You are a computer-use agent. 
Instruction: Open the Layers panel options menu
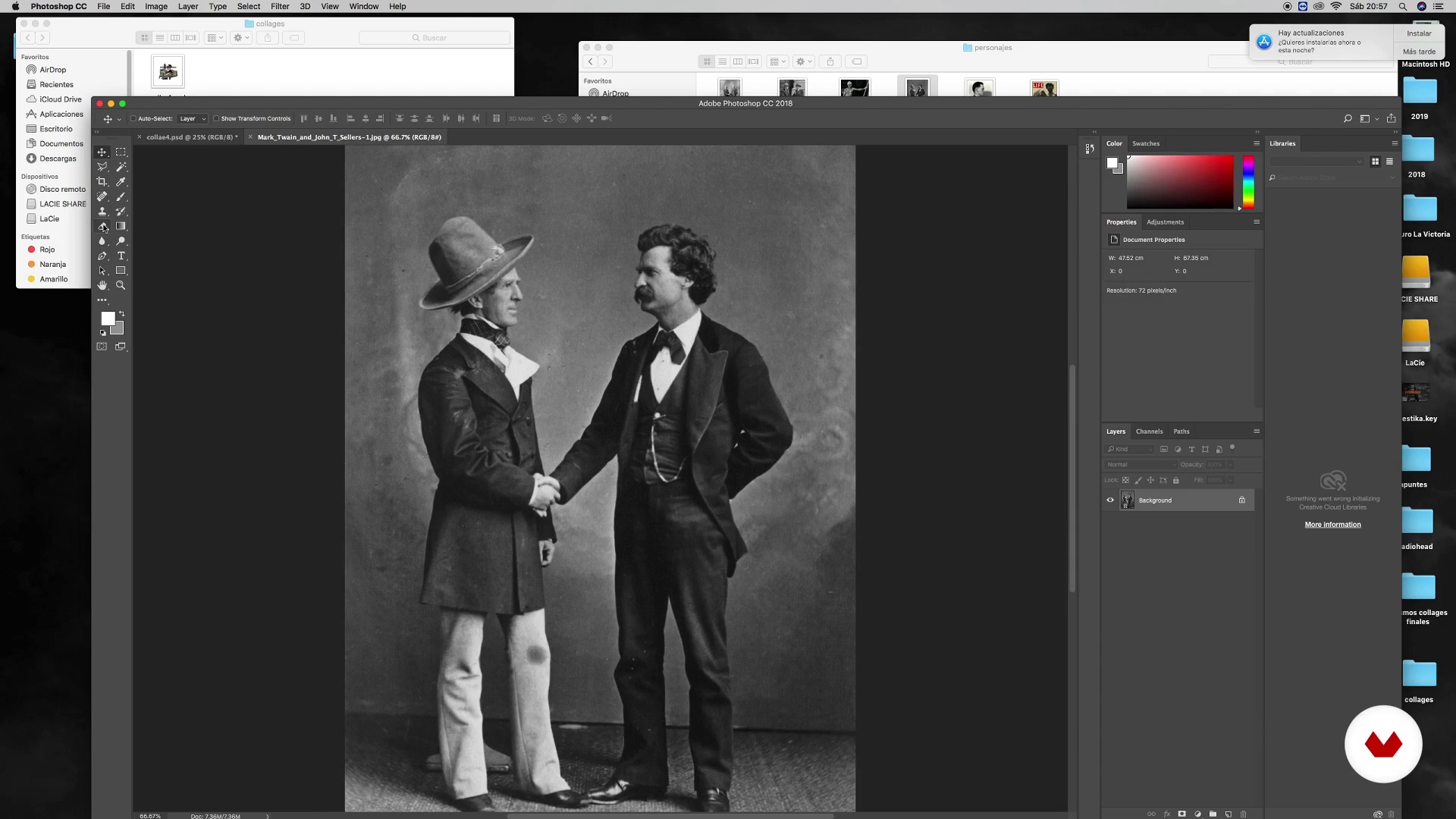[1257, 431]
